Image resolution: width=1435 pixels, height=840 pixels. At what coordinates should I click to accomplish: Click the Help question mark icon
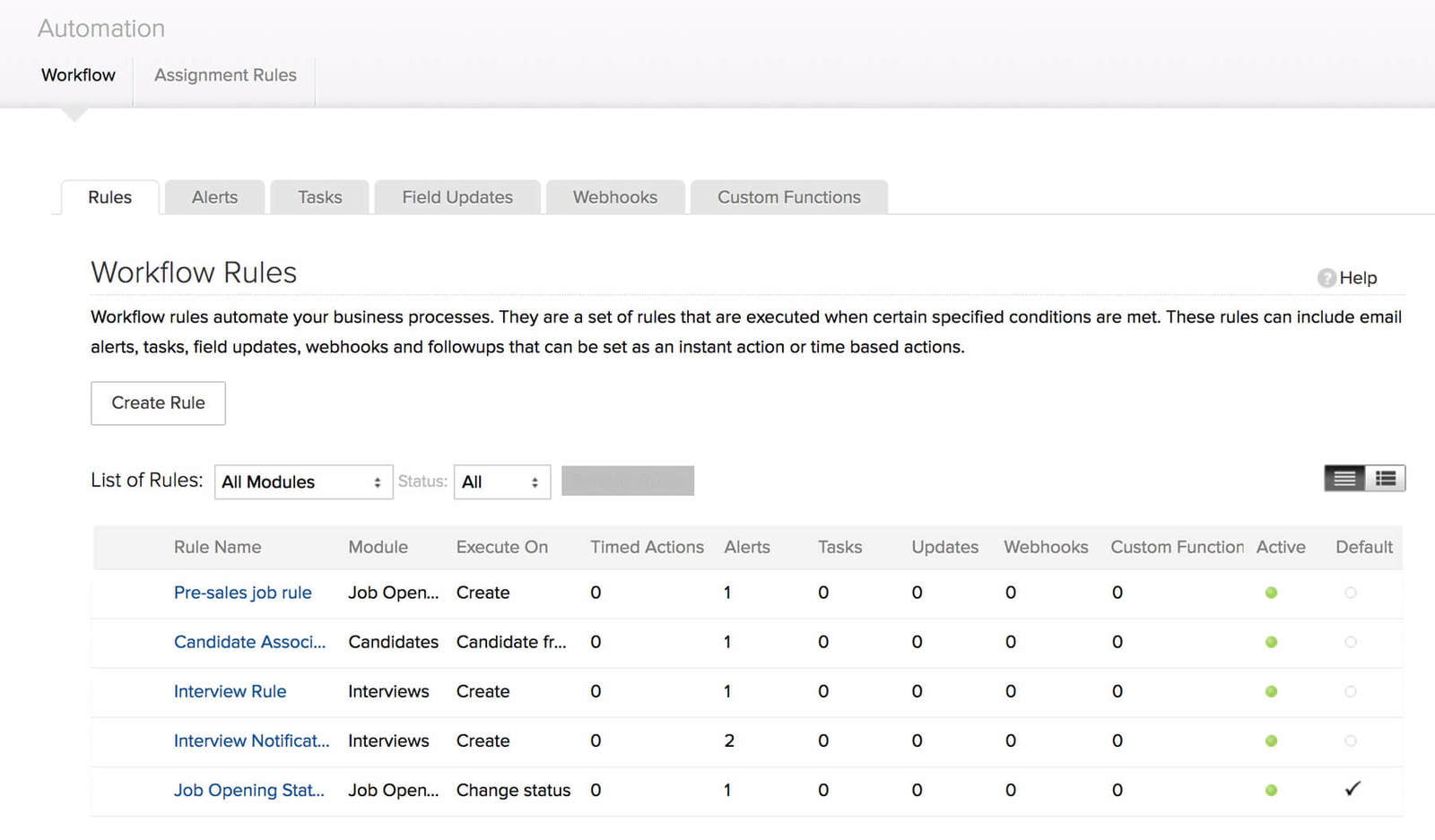coord(1326,278)
